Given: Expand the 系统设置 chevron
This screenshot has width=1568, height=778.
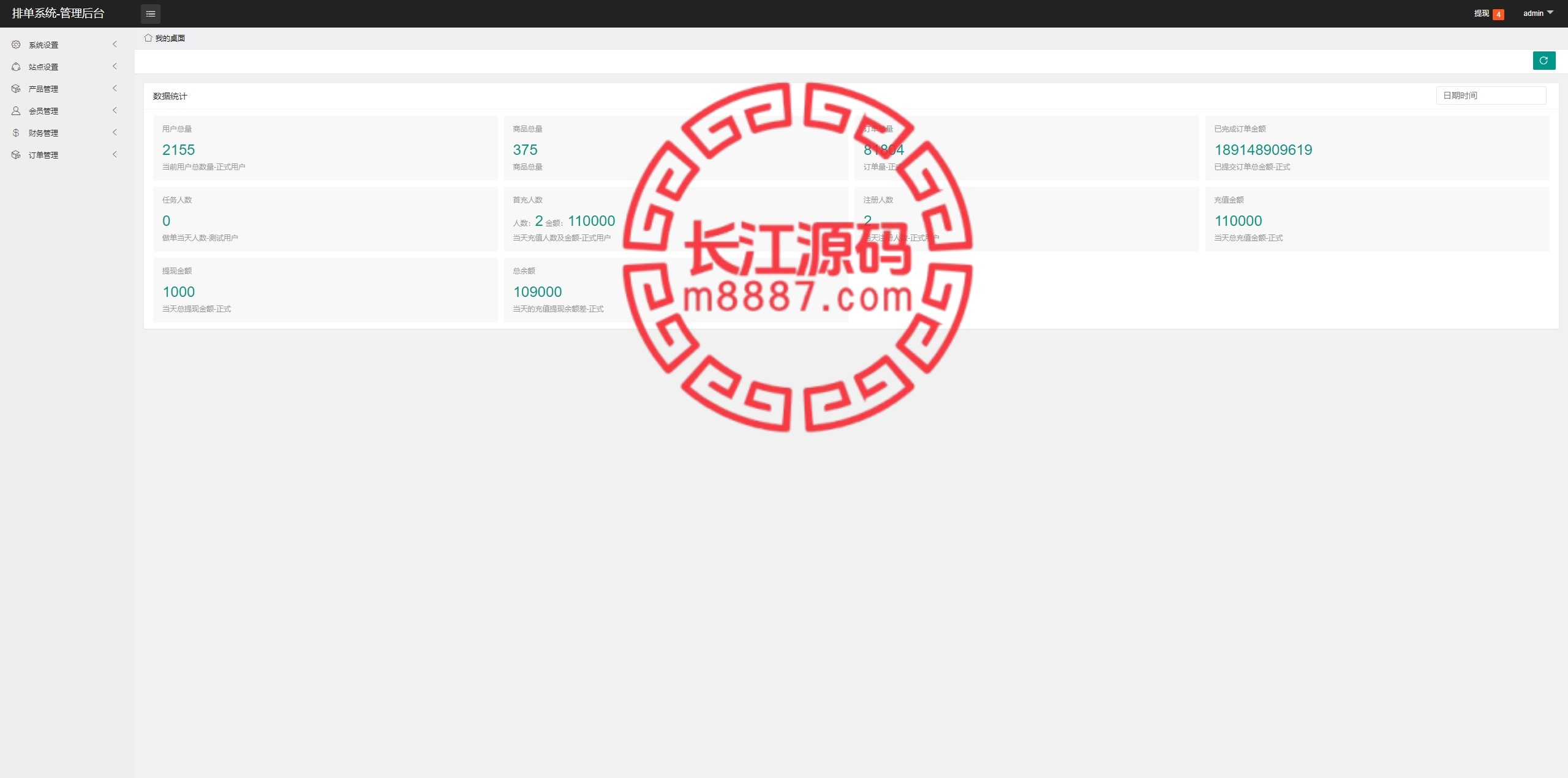Looking at the screenshot, I should (115, 45).
